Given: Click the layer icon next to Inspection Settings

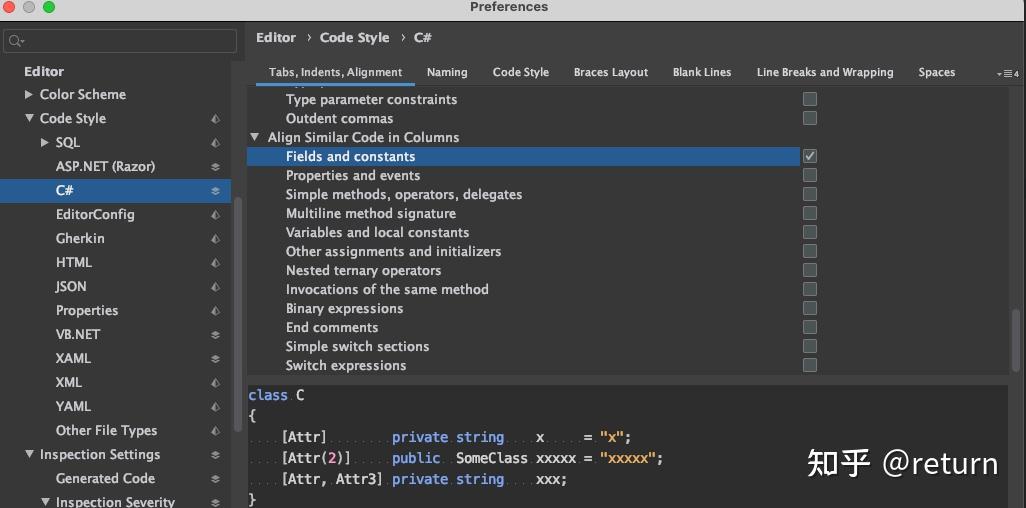Looking at the screenshot, I should [215, 455].
